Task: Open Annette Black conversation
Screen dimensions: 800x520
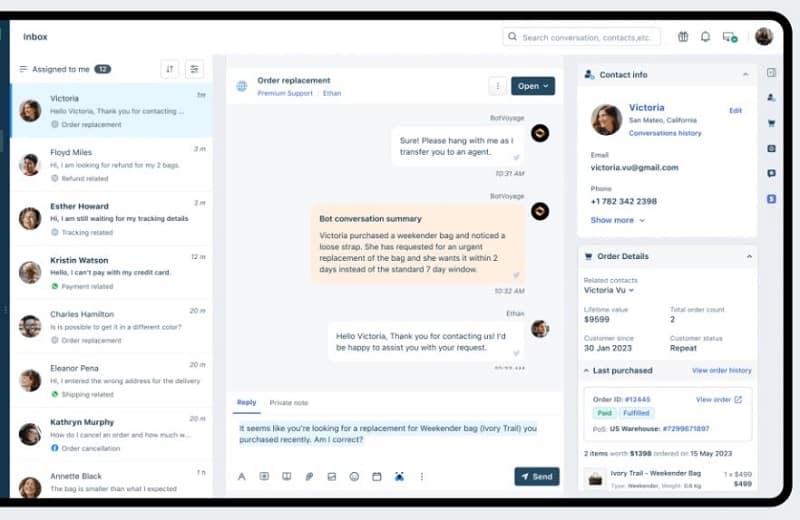Action: click(x=112, y=481)
